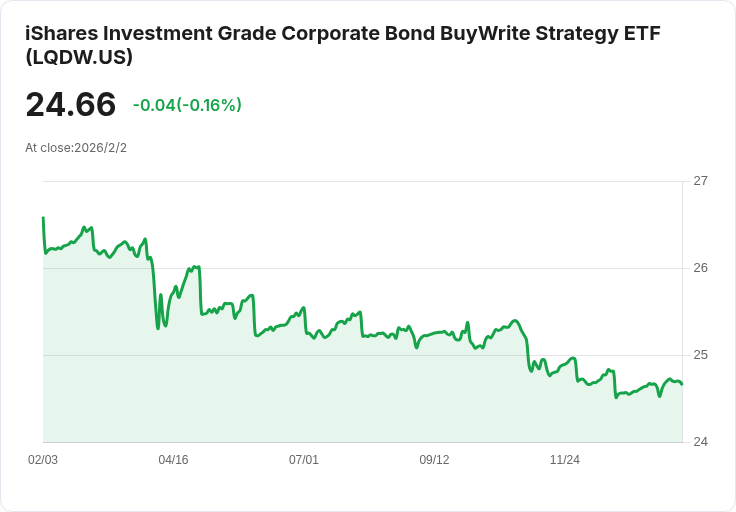
Task: Click the 24 y-axis label
Action: 700,442
